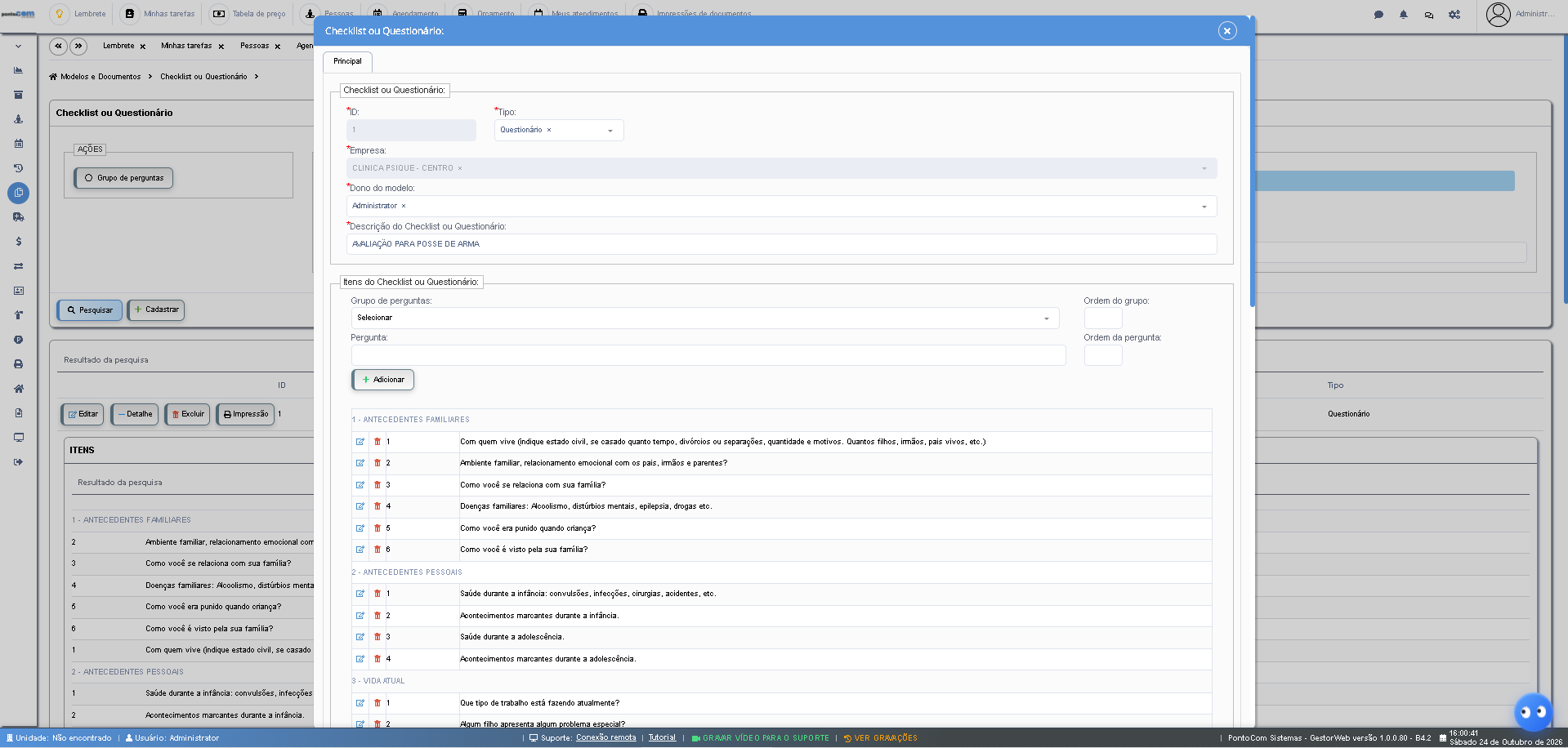Click truck icon in left sidebar
The width and height of the screenshot is (1568, 748).
tap(18, 217)
